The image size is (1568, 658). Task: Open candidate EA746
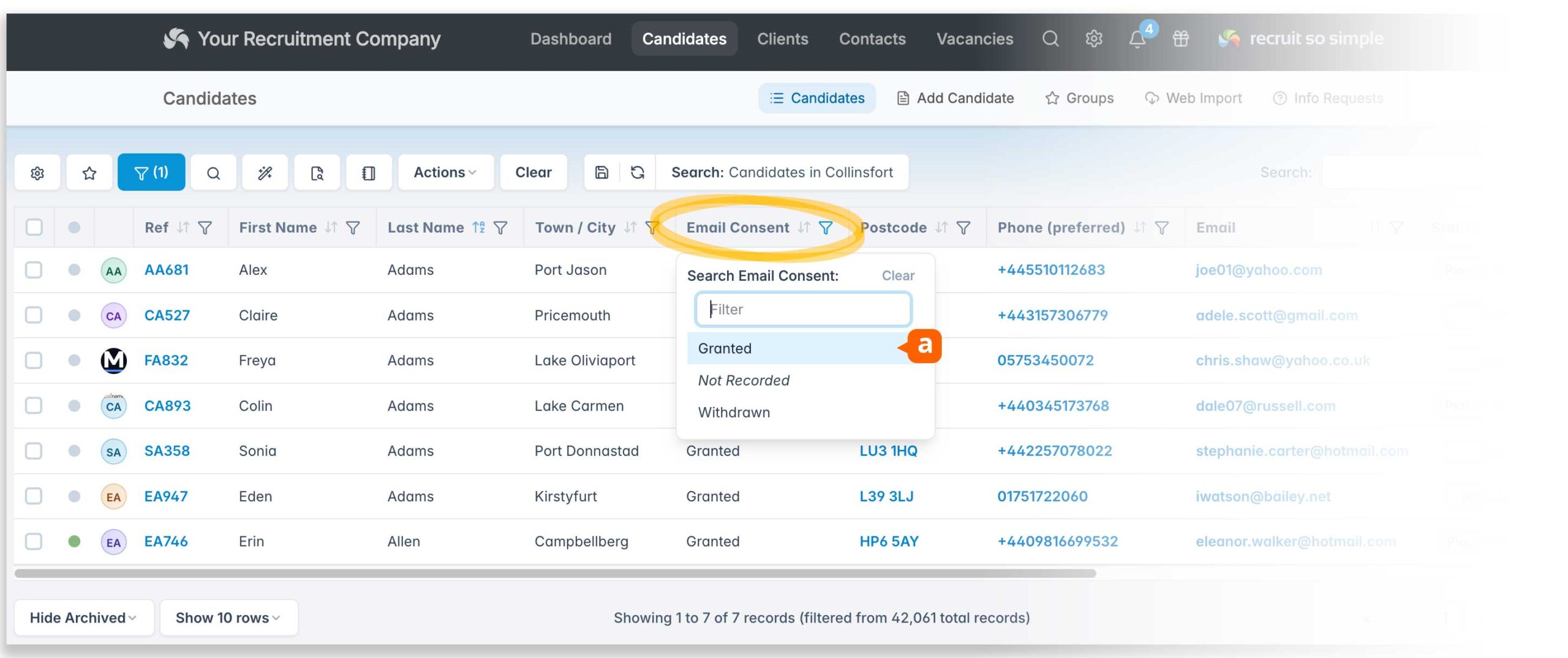pos(166,542)
